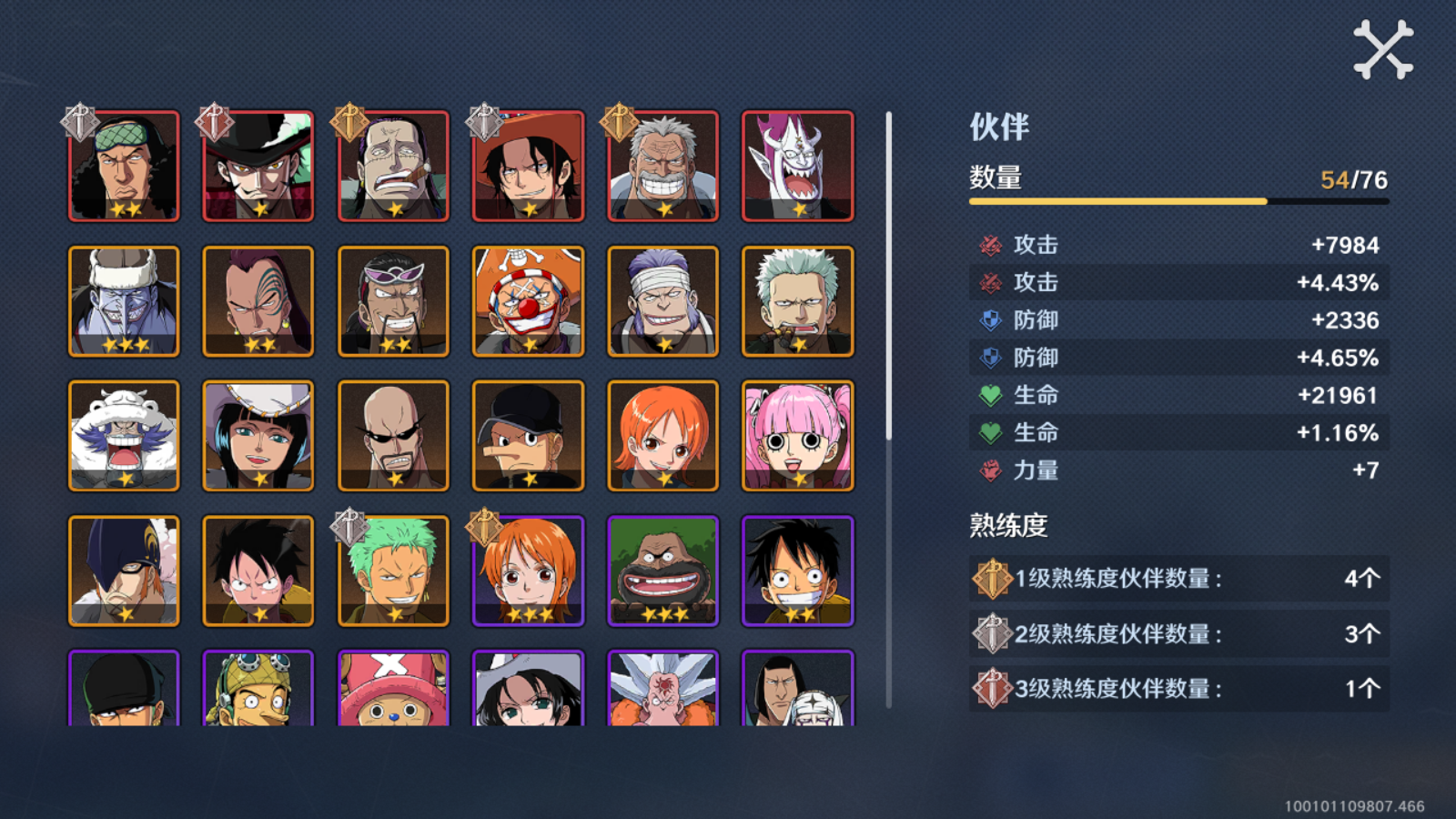The image size is (1456, 819).
Task: Click the green heart life +21961 icon
Action: (990, 396)
